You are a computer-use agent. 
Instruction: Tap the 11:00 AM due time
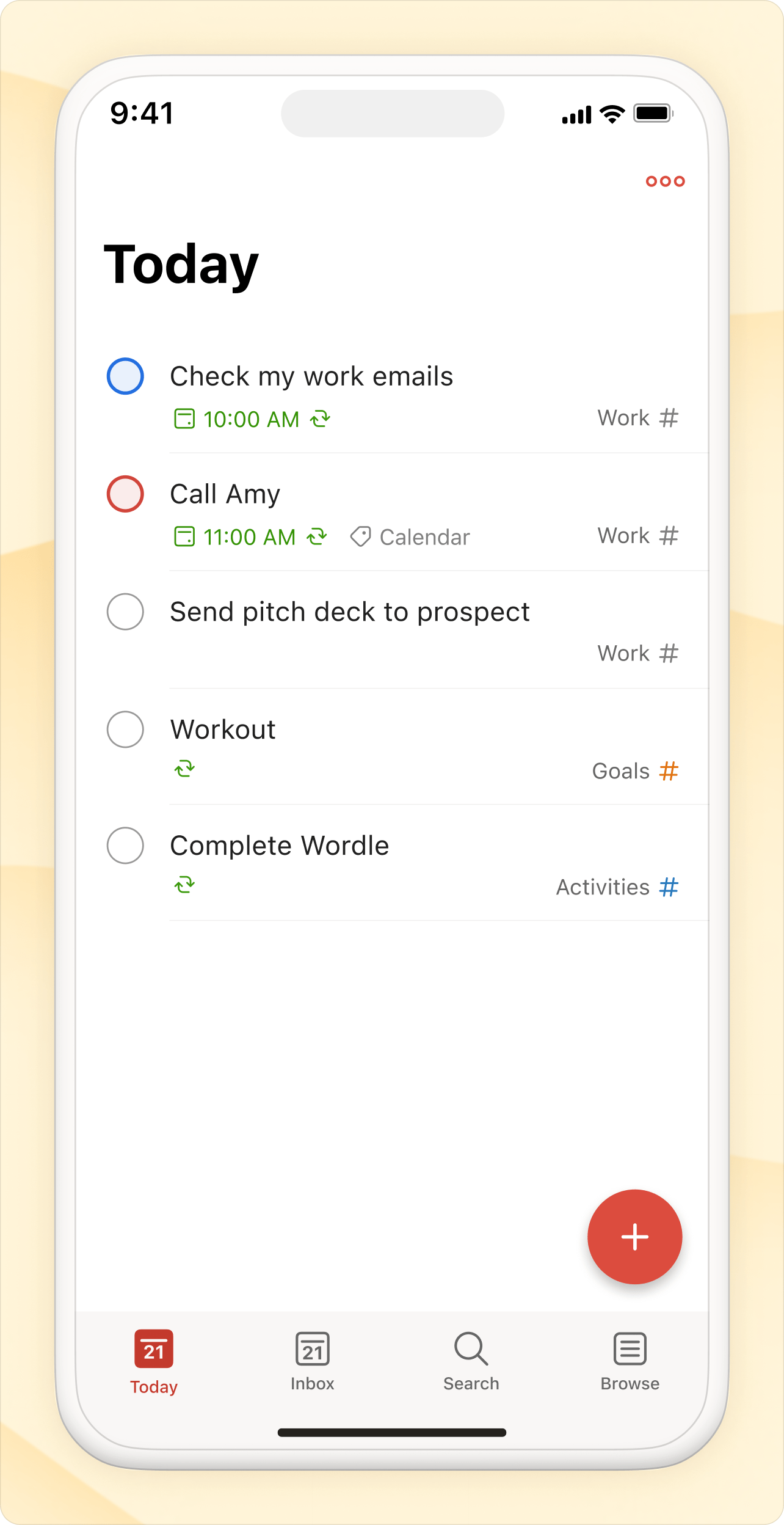249,538
